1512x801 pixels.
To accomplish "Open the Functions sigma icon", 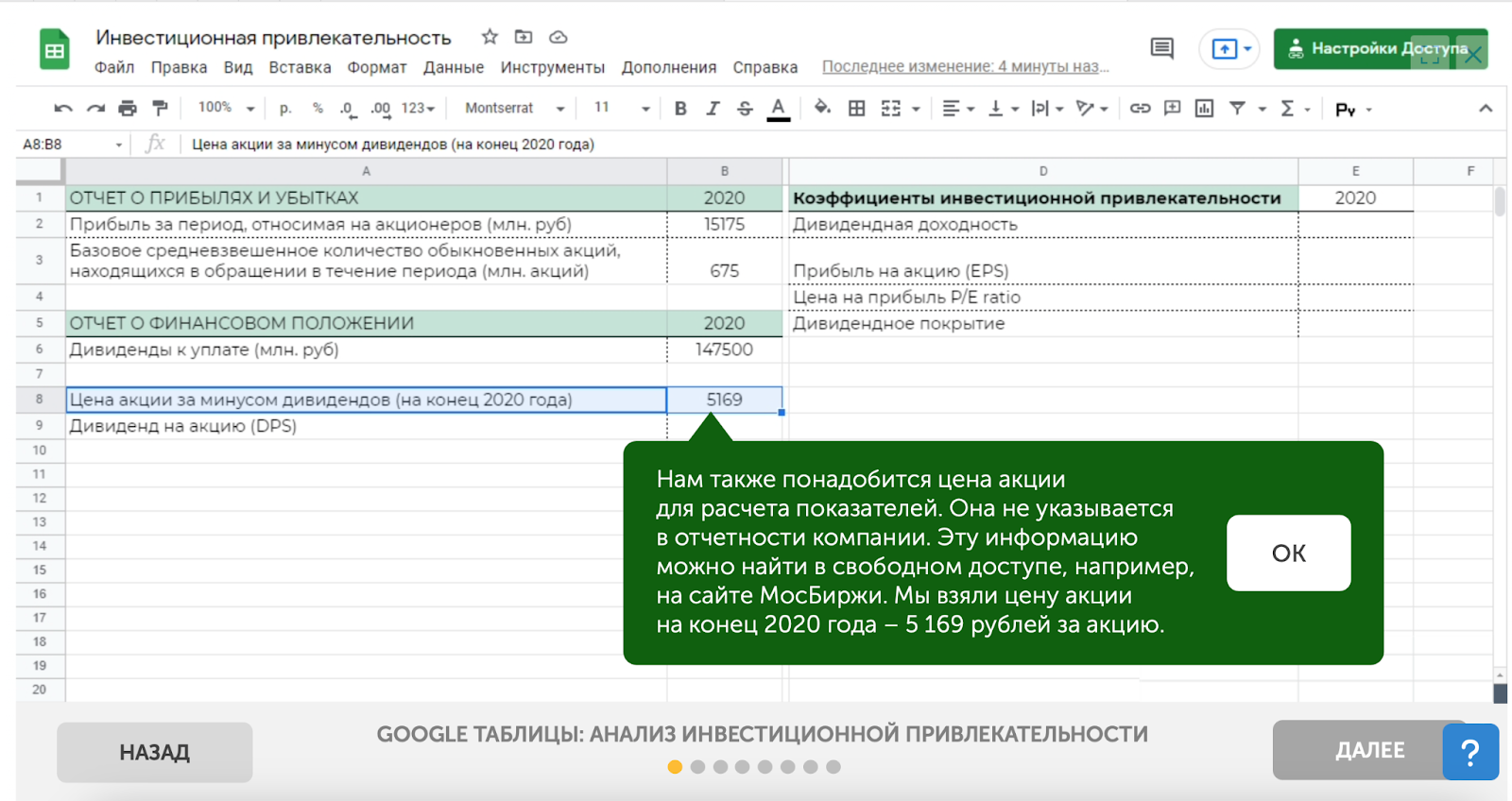I will pos(1287,109).
